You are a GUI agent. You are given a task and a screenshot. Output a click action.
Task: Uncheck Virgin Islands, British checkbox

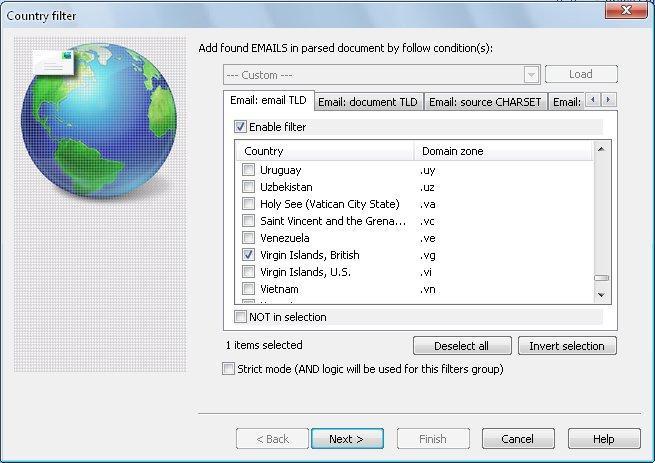[249, 255]
